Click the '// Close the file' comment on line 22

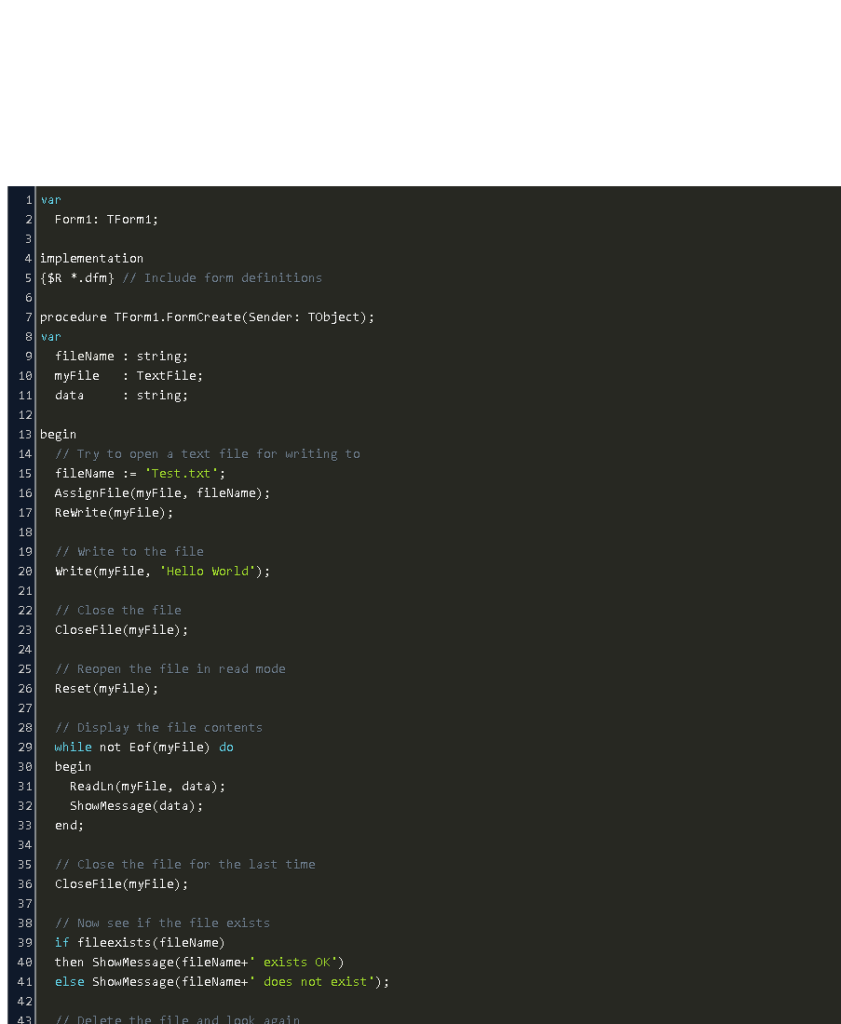tap(118, 611)
